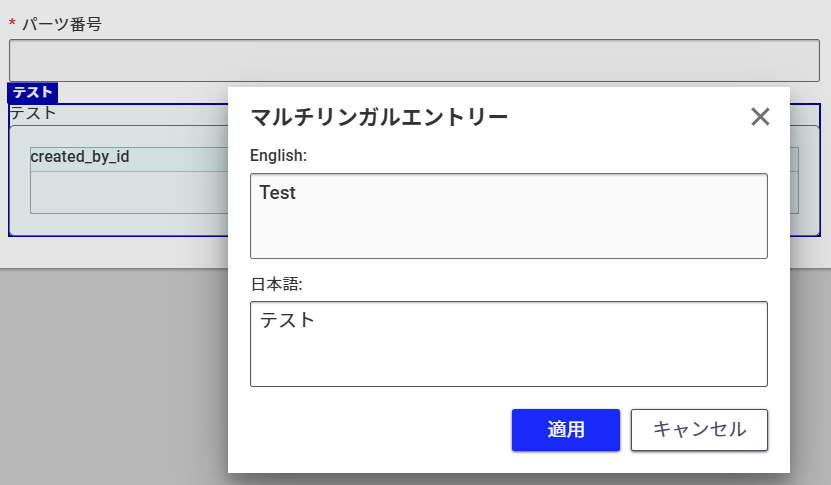Click the テスト group caption text
Image resolution: width=831 pixels, height=485 pixels.
coord(33,113)
